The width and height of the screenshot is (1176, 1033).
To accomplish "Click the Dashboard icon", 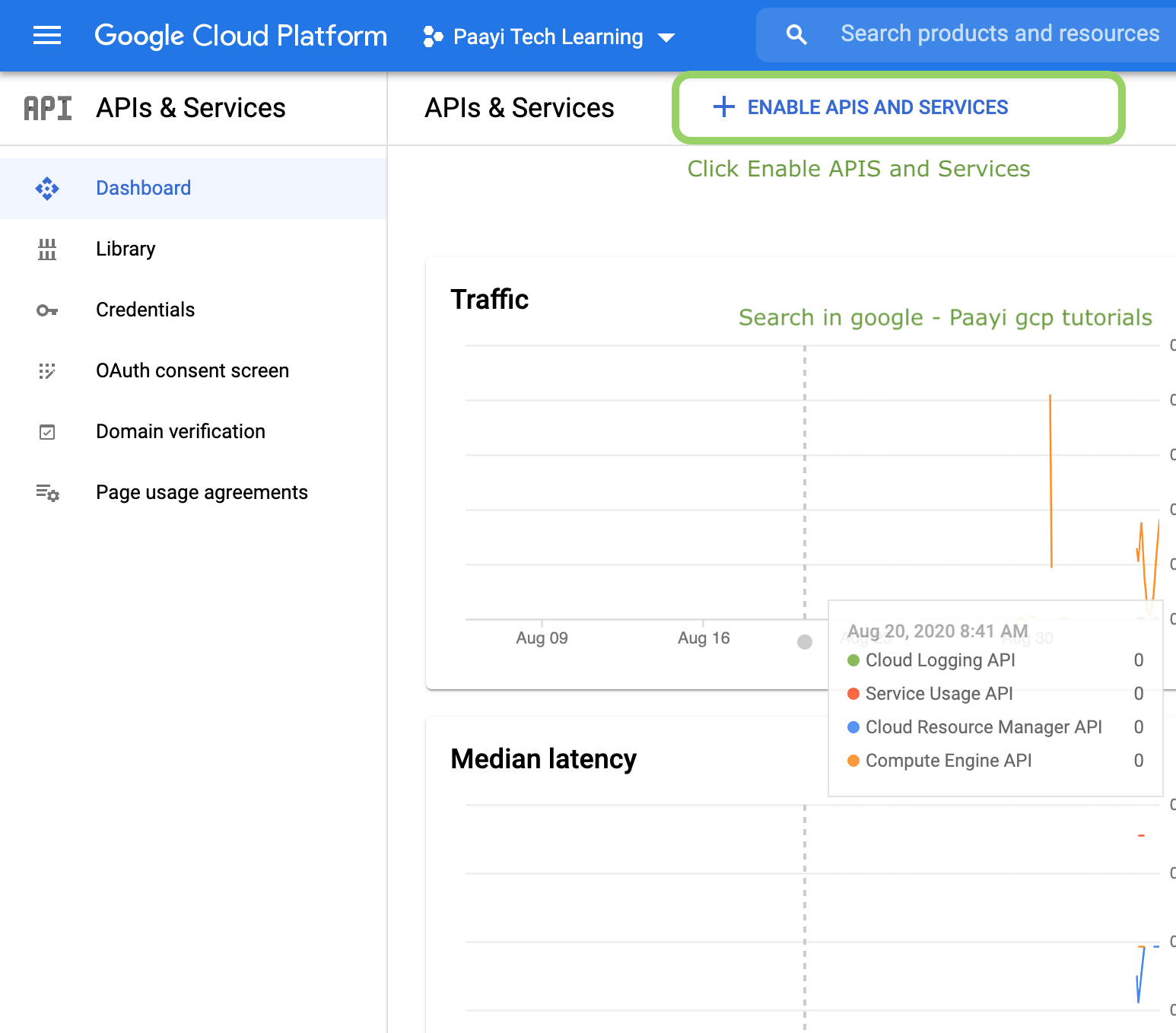I will pos(47,189).
